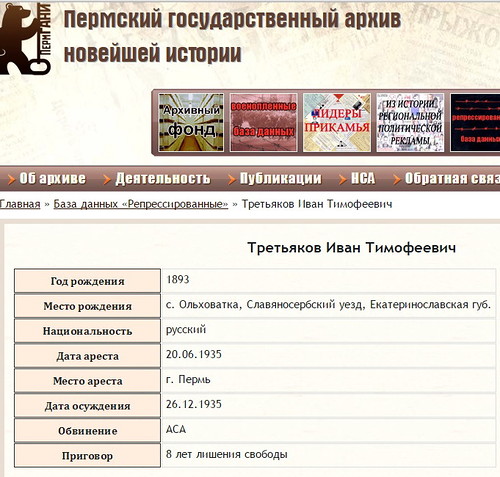Open the Деятельность menu item
500x477 pixels.
163,179
